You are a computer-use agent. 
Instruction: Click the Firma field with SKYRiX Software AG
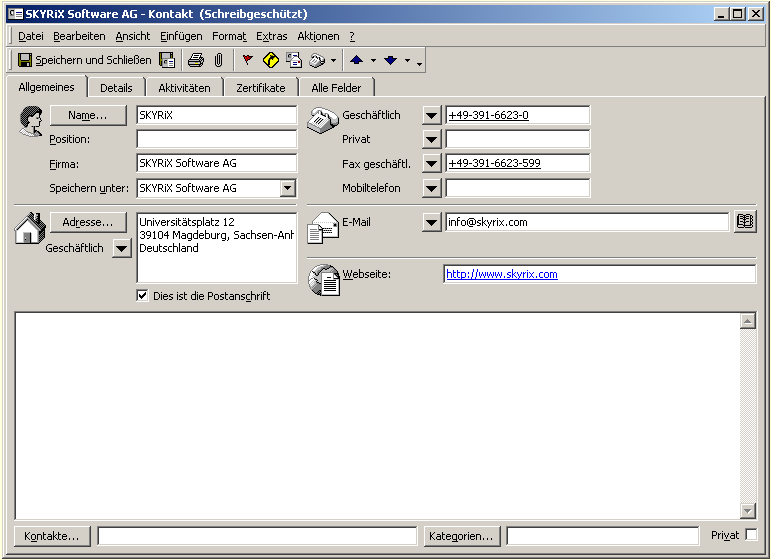pyautogui.click(x=217, y=163)
